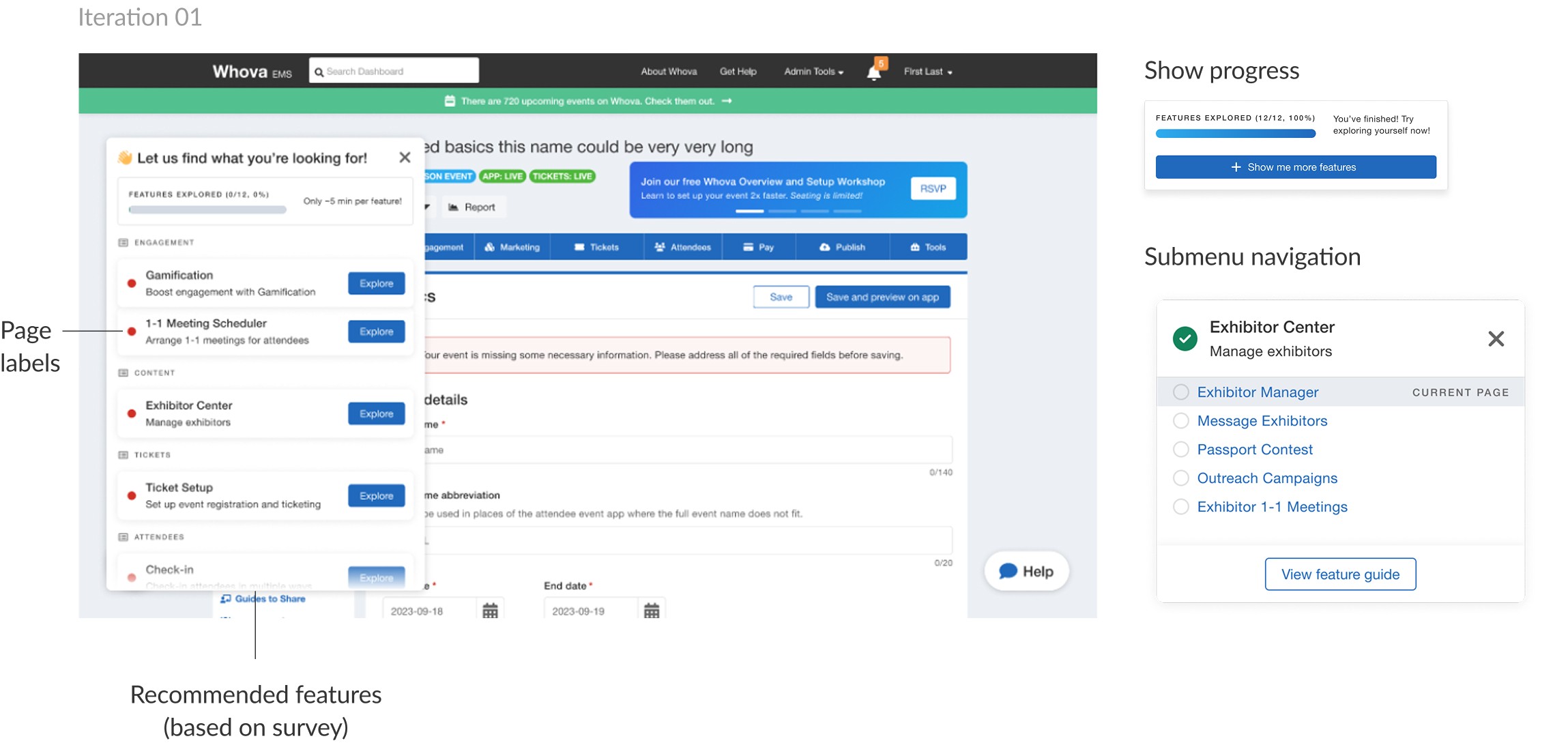1568x743 pixels.
Task: Click the green Exhibitor Center checkmark icon
Action: (1185, 338)
